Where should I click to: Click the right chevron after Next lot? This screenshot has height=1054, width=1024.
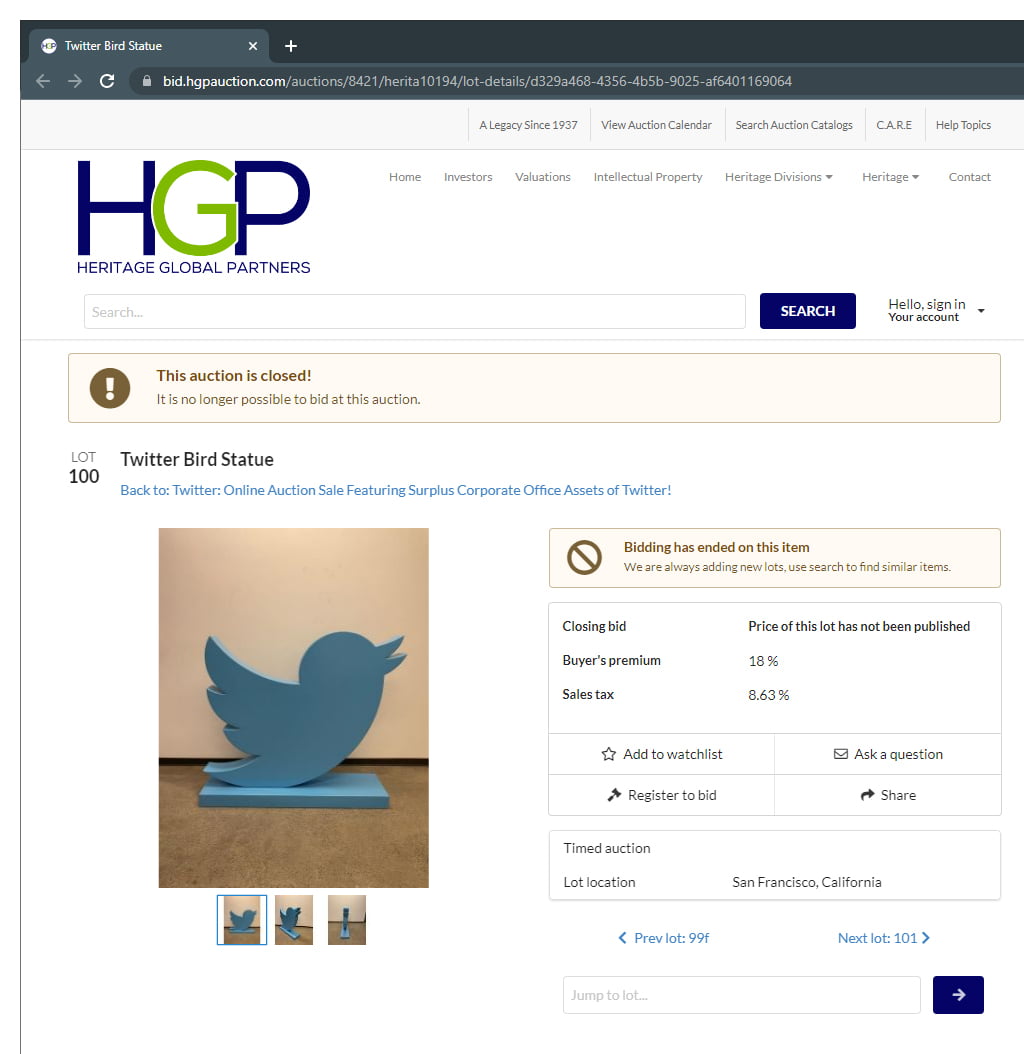tap(926, 938)
